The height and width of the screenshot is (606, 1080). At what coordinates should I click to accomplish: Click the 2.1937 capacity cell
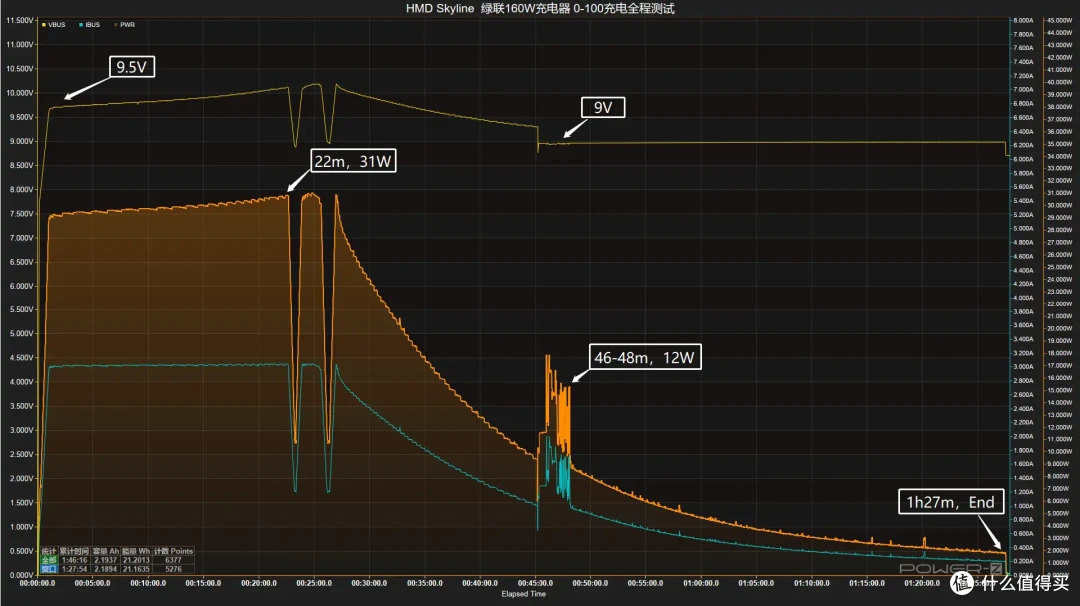coord(105,561)
